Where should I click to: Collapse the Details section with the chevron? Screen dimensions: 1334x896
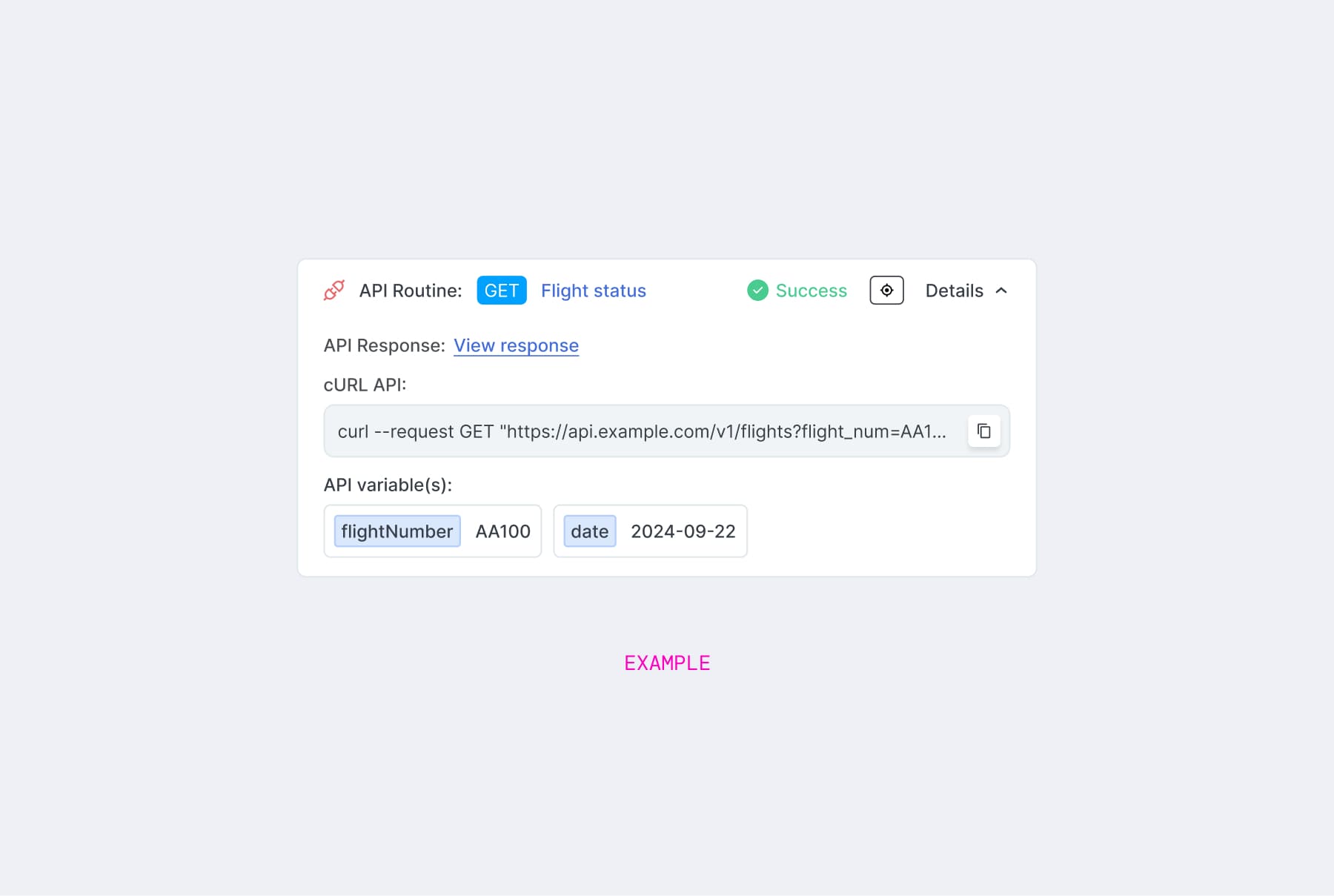tap(1003, 291)
